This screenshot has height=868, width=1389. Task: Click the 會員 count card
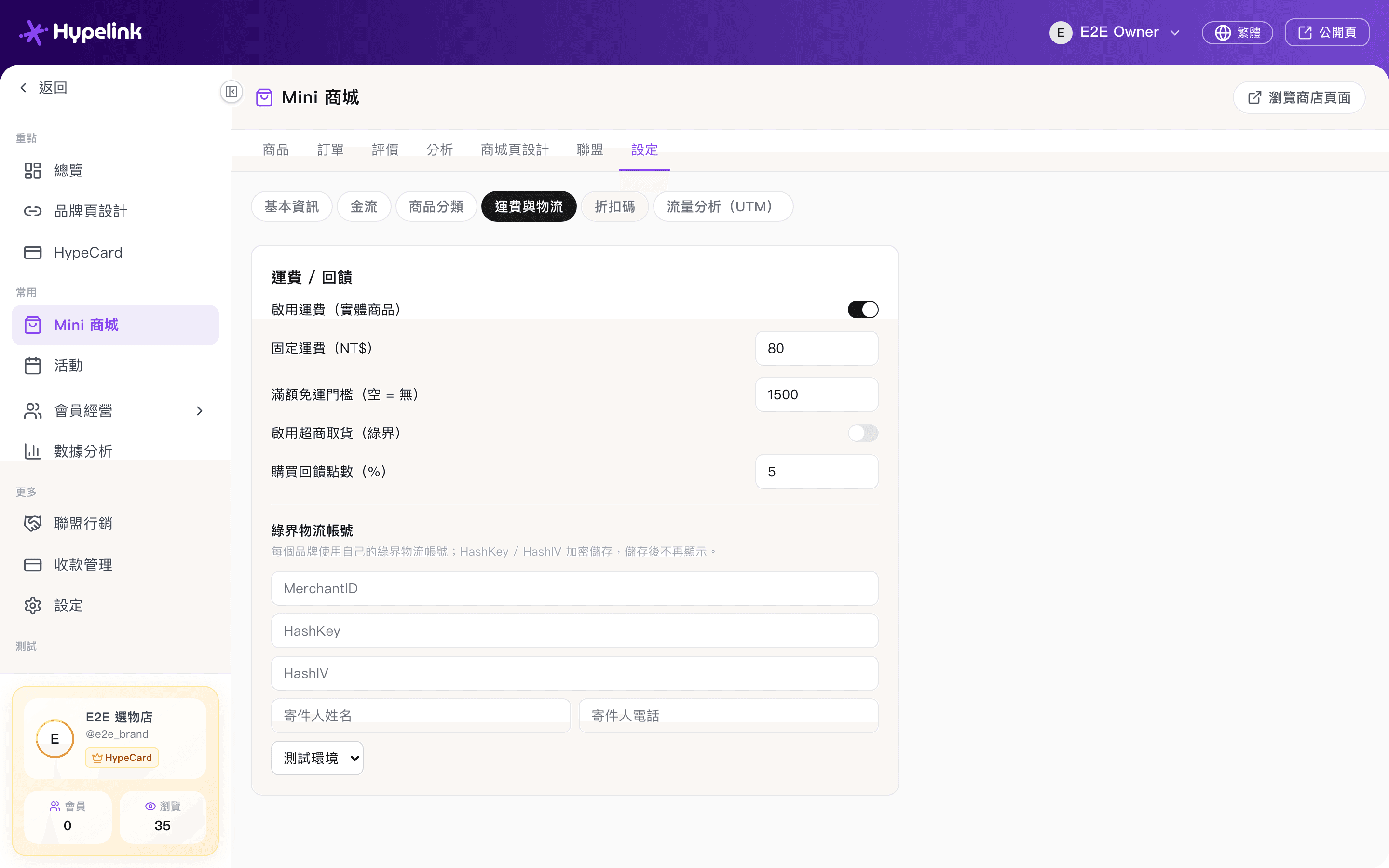pyautogui.click(x=68, y=817)
